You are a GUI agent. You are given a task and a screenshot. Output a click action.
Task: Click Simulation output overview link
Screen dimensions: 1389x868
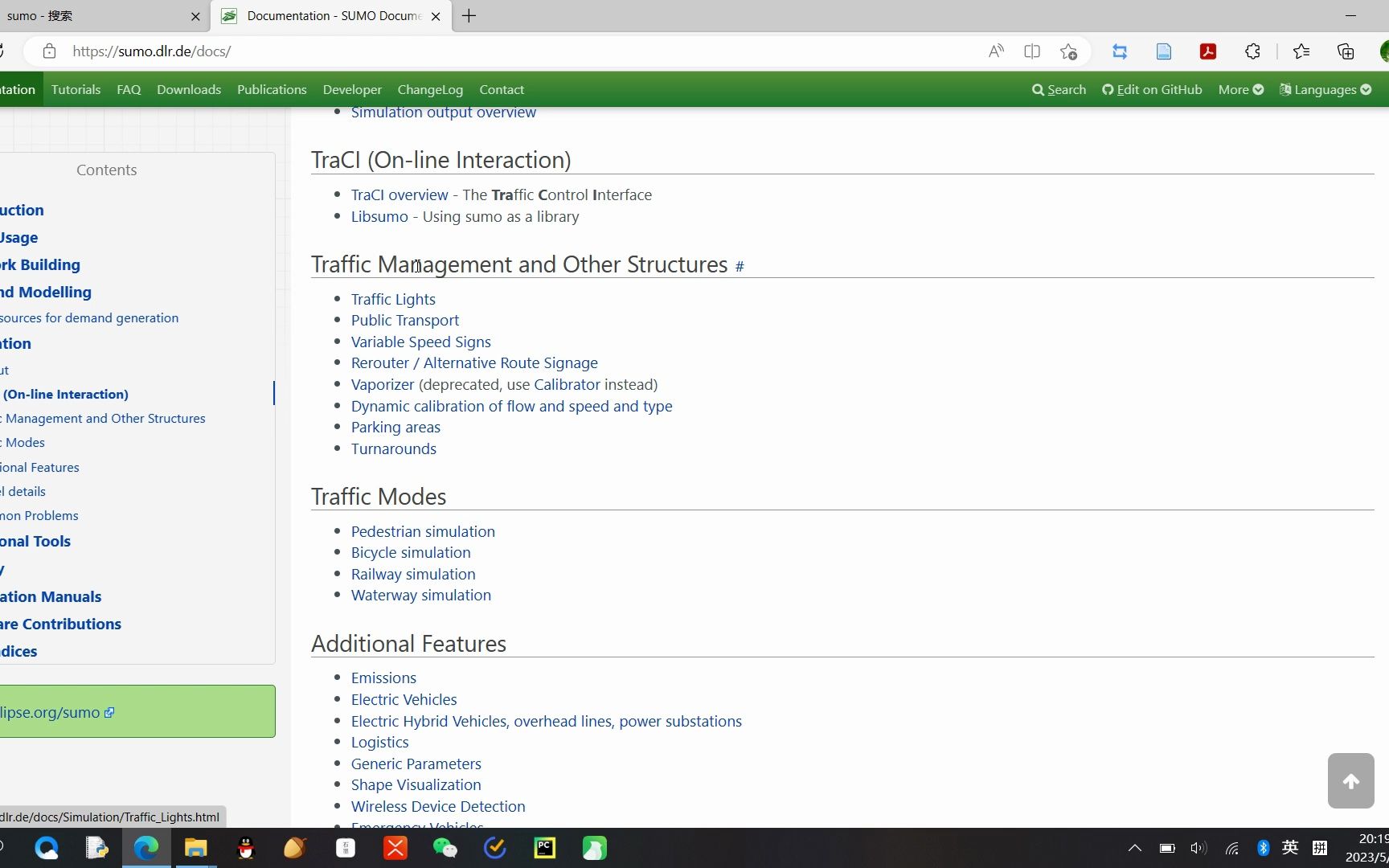pos(444,113)
